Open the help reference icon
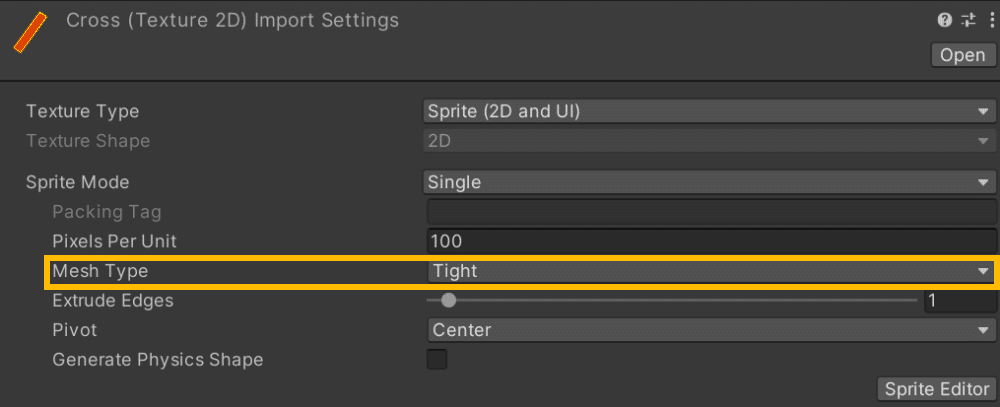The height and width of the screenshot is (407, 1000). tap(944, 20)
